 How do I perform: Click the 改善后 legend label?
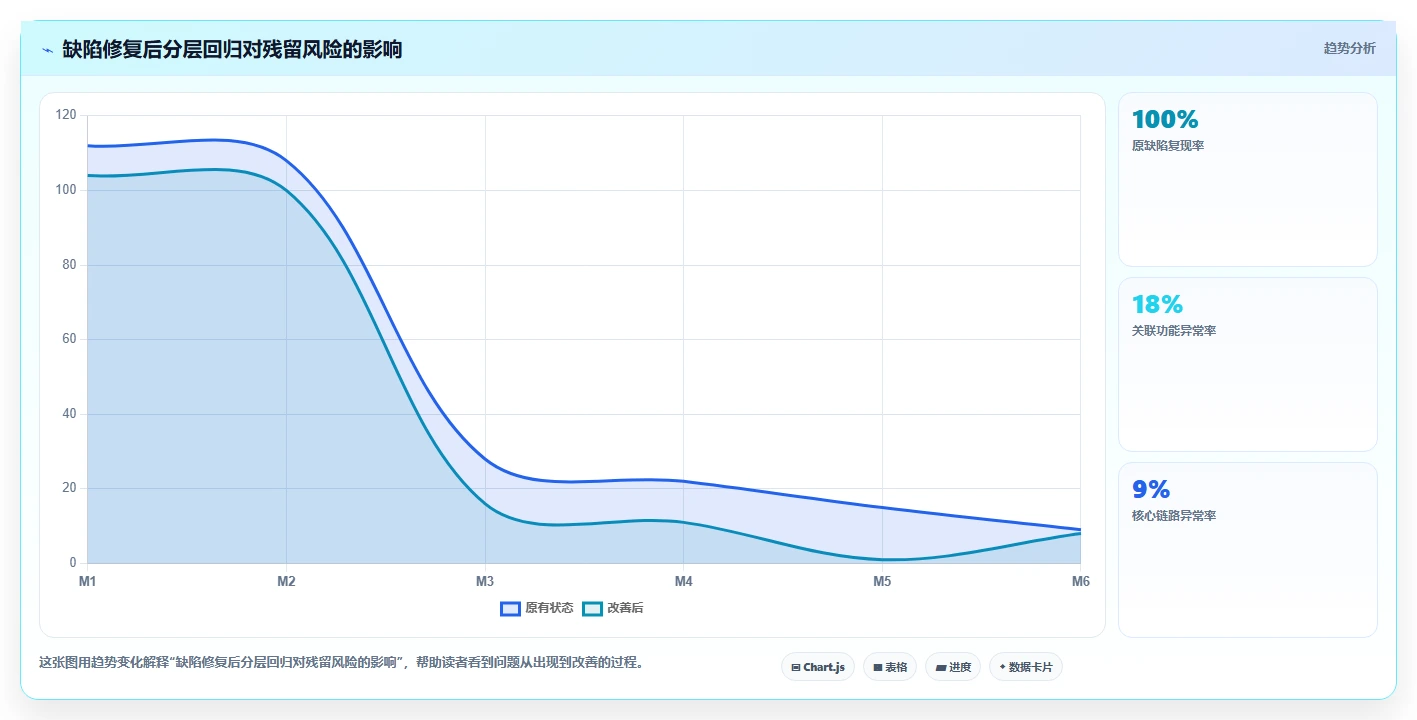[625, 608]
